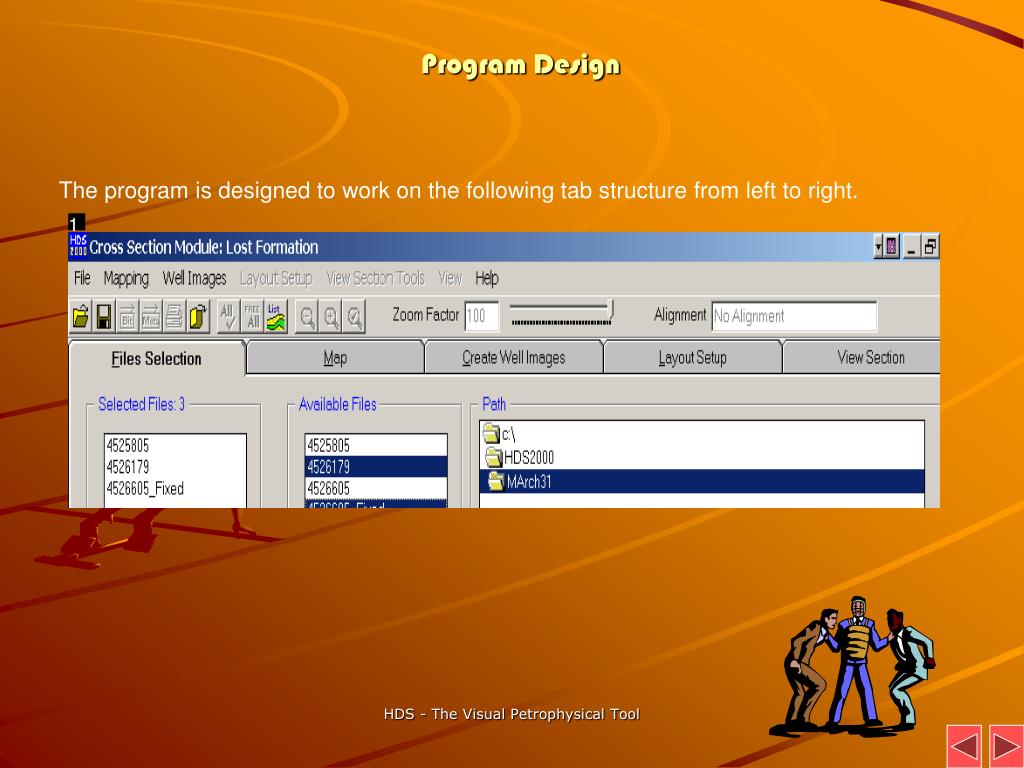Screen dimensions: 1024x768
Task: Select 4525805 in Available Files list
Action: point(376,445)
